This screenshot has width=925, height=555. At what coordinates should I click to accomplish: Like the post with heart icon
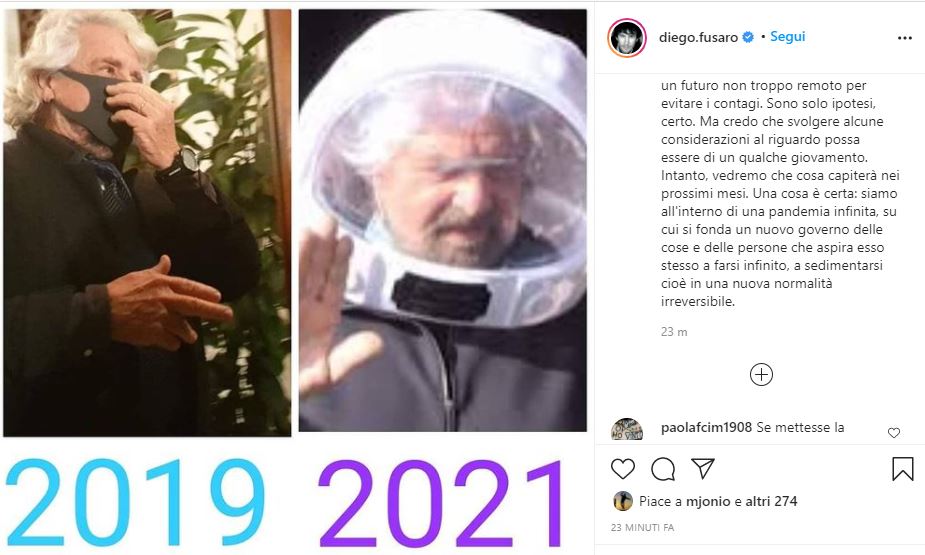point(622,469)
